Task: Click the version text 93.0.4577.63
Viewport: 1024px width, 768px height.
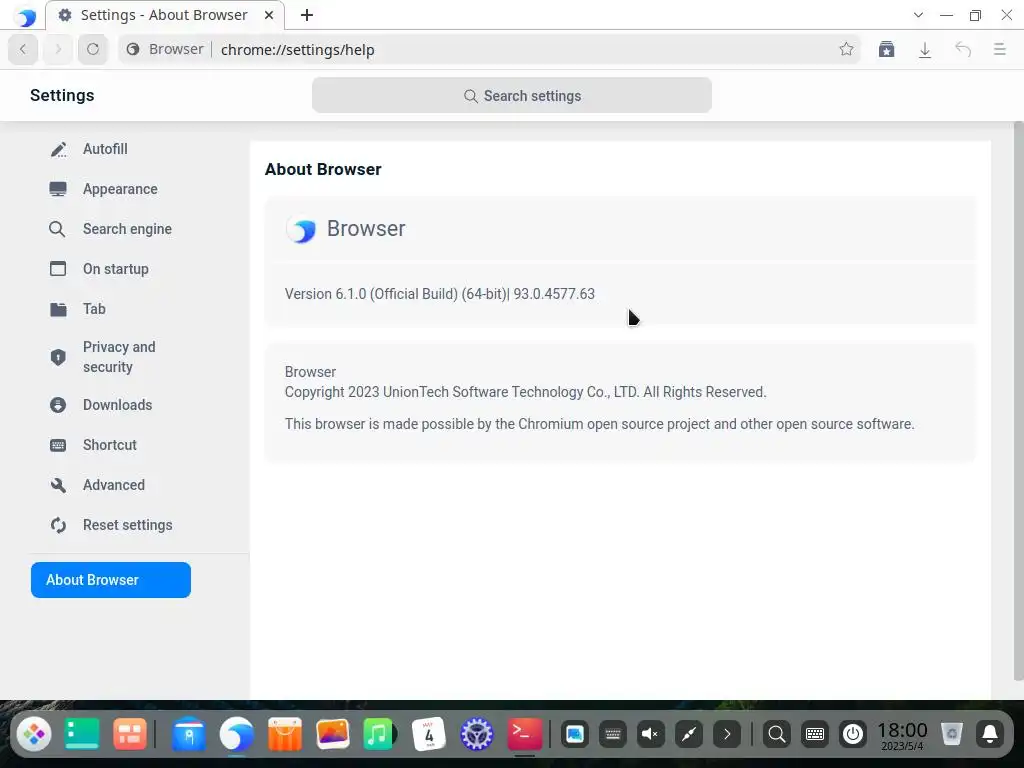Action: [554, 294]
